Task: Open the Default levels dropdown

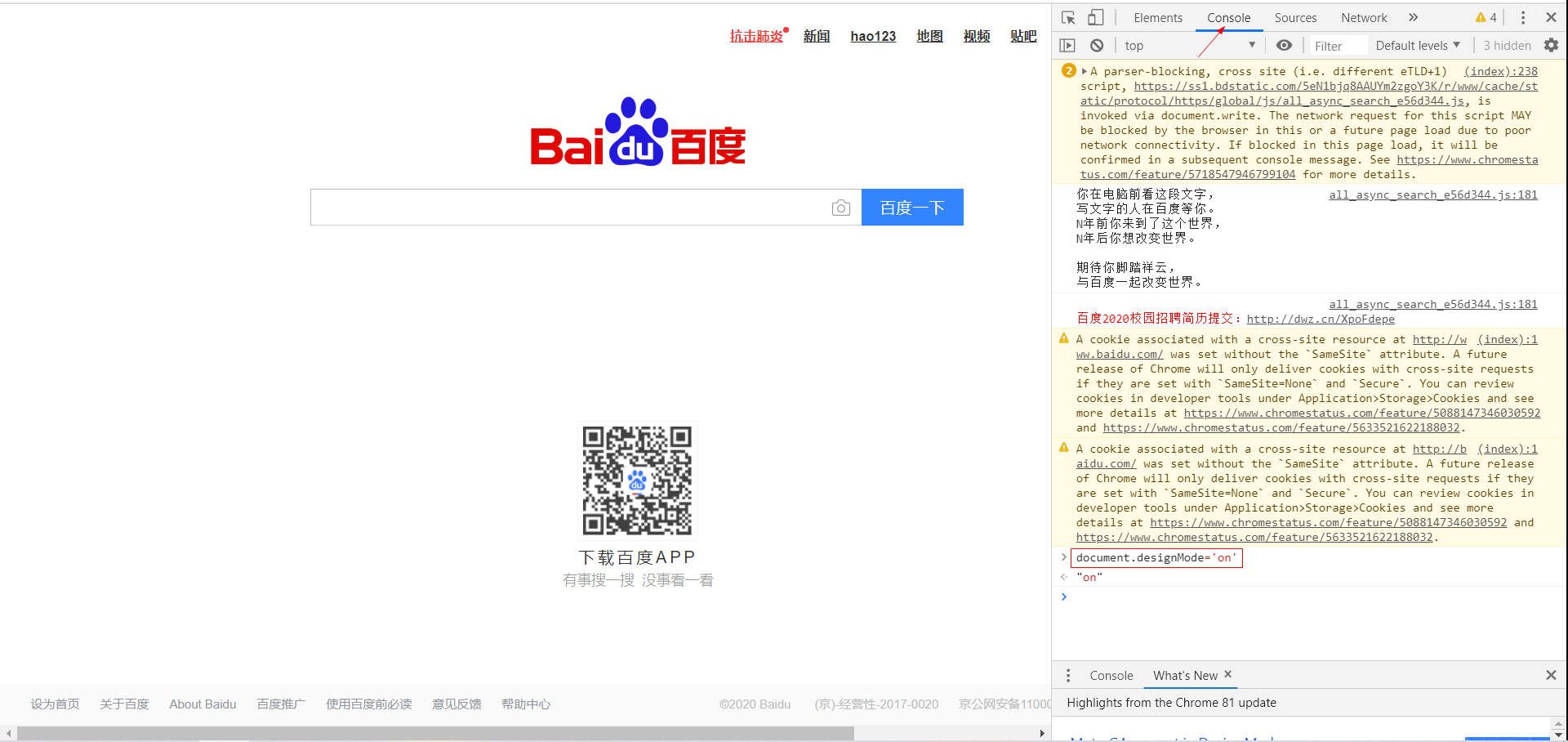Action: click(x=1417, y=45)
